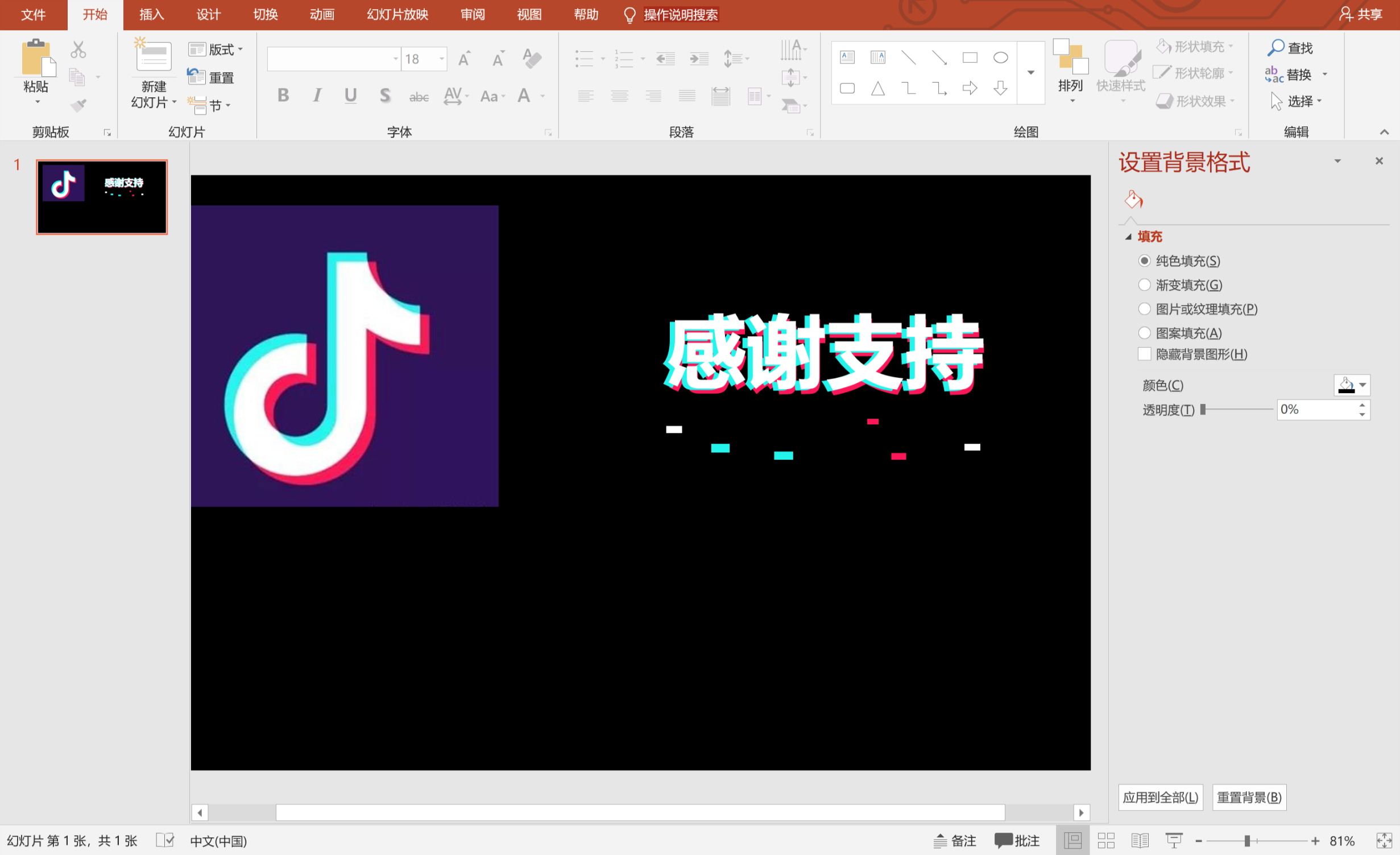Toggle text Shadow formatting
1400x855 pixels.
385,95
